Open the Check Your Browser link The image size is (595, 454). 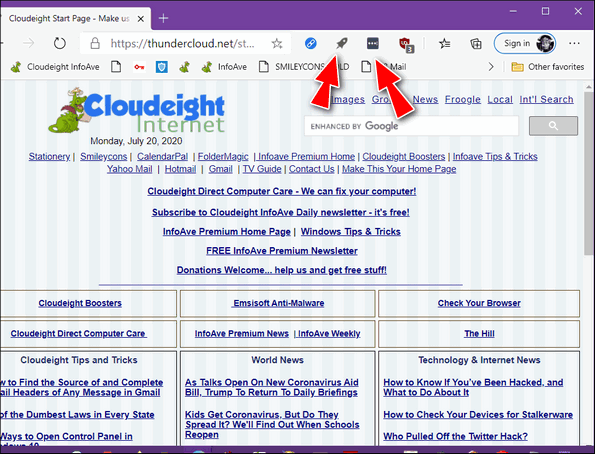pos(479,303)
